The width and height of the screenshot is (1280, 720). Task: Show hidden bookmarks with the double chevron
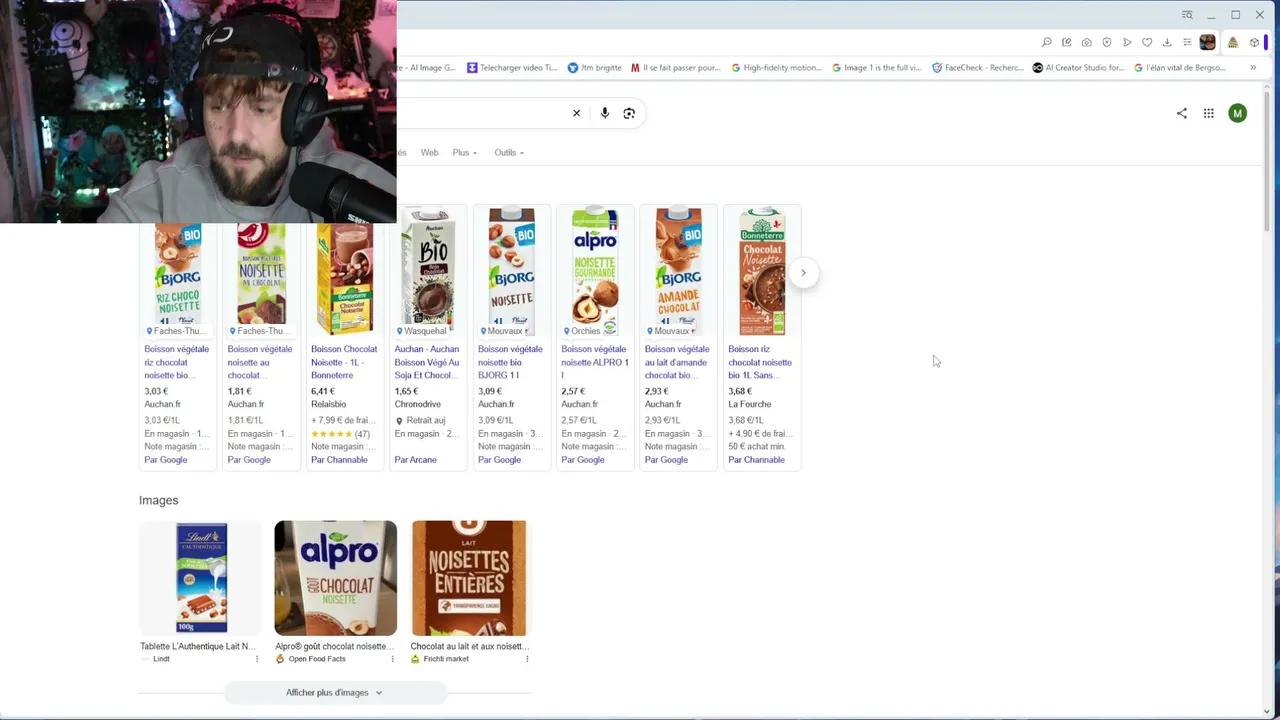[x=1253, y=68]
